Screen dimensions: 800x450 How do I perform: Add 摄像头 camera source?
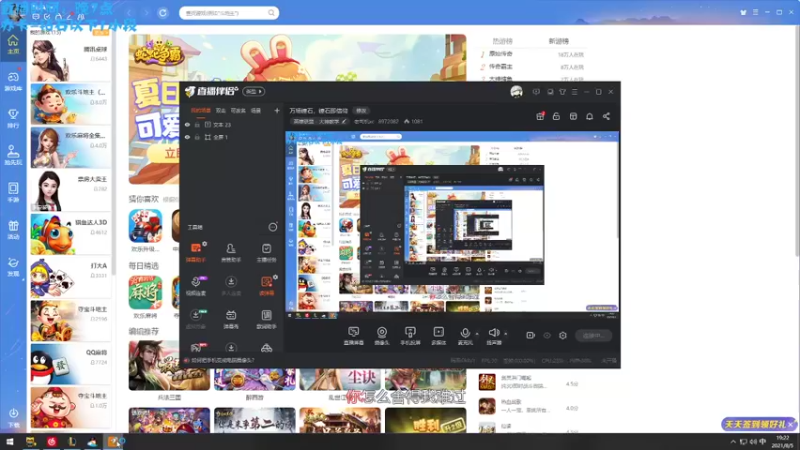[x=382, y=336]
